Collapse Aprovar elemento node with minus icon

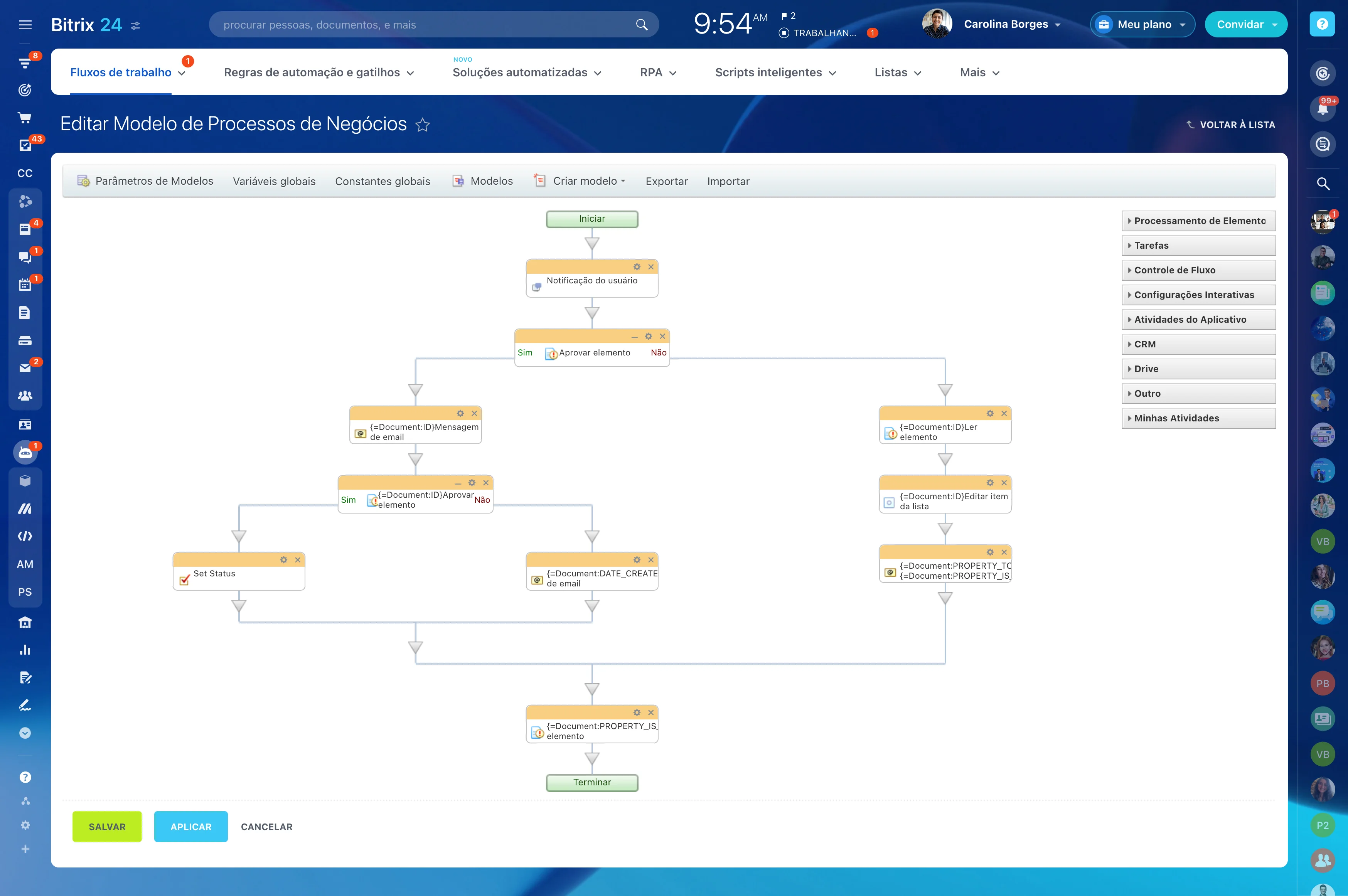(634, 336)
